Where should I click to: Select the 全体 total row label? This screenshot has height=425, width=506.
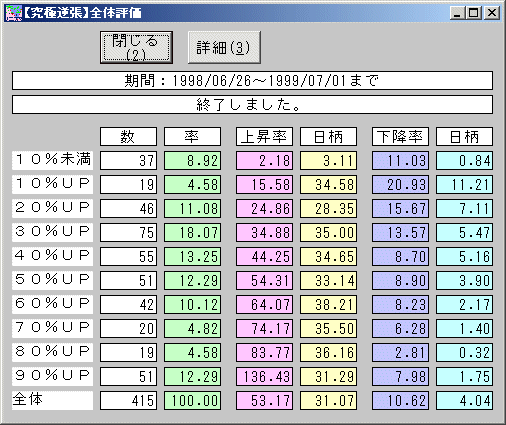coord(53,400)
